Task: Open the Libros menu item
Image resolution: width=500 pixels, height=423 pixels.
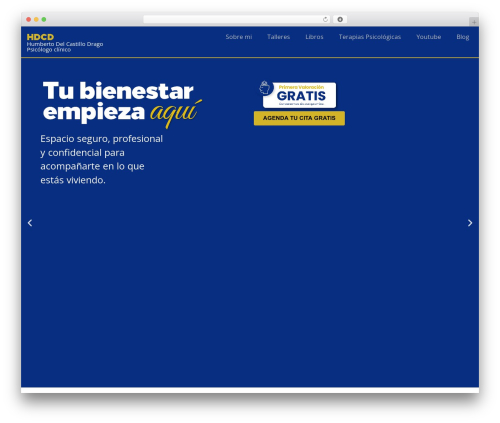Action: (x=314, y=37)
